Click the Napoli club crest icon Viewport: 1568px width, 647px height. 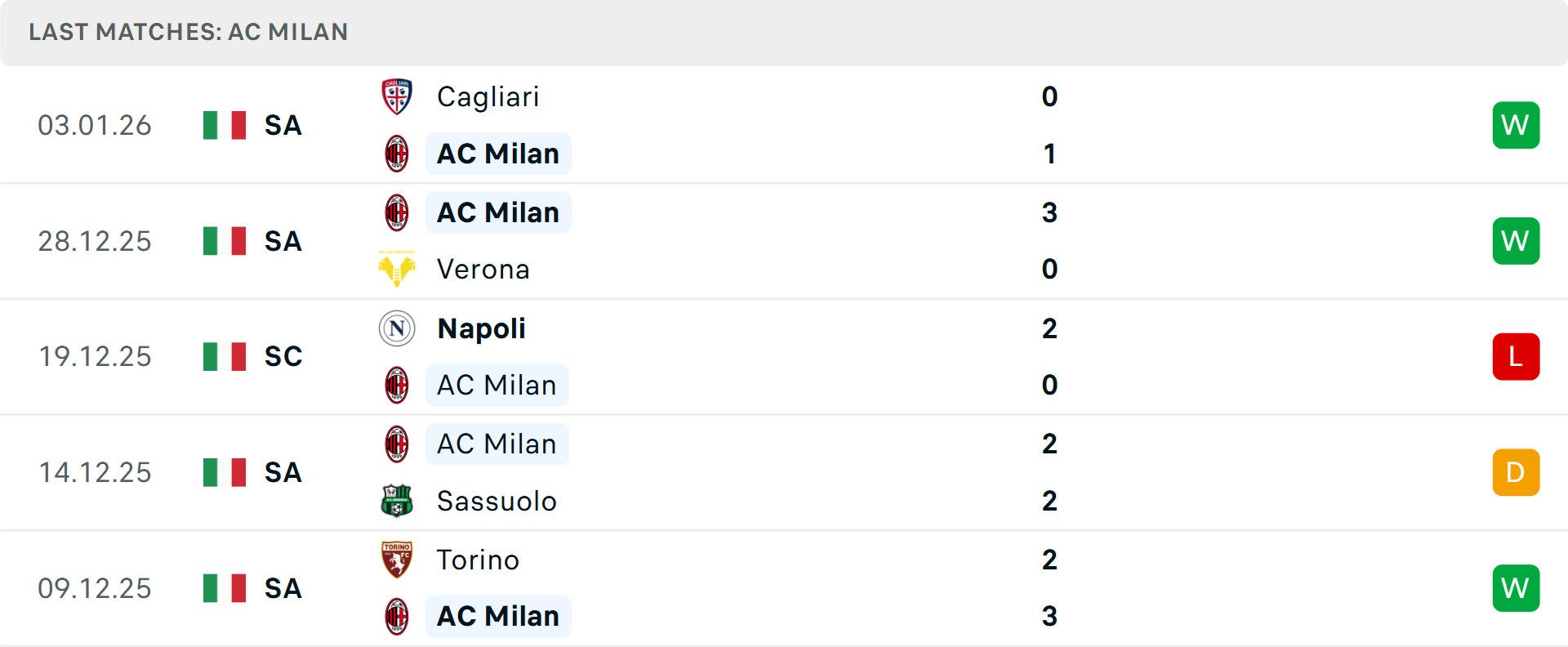point(397,328)
